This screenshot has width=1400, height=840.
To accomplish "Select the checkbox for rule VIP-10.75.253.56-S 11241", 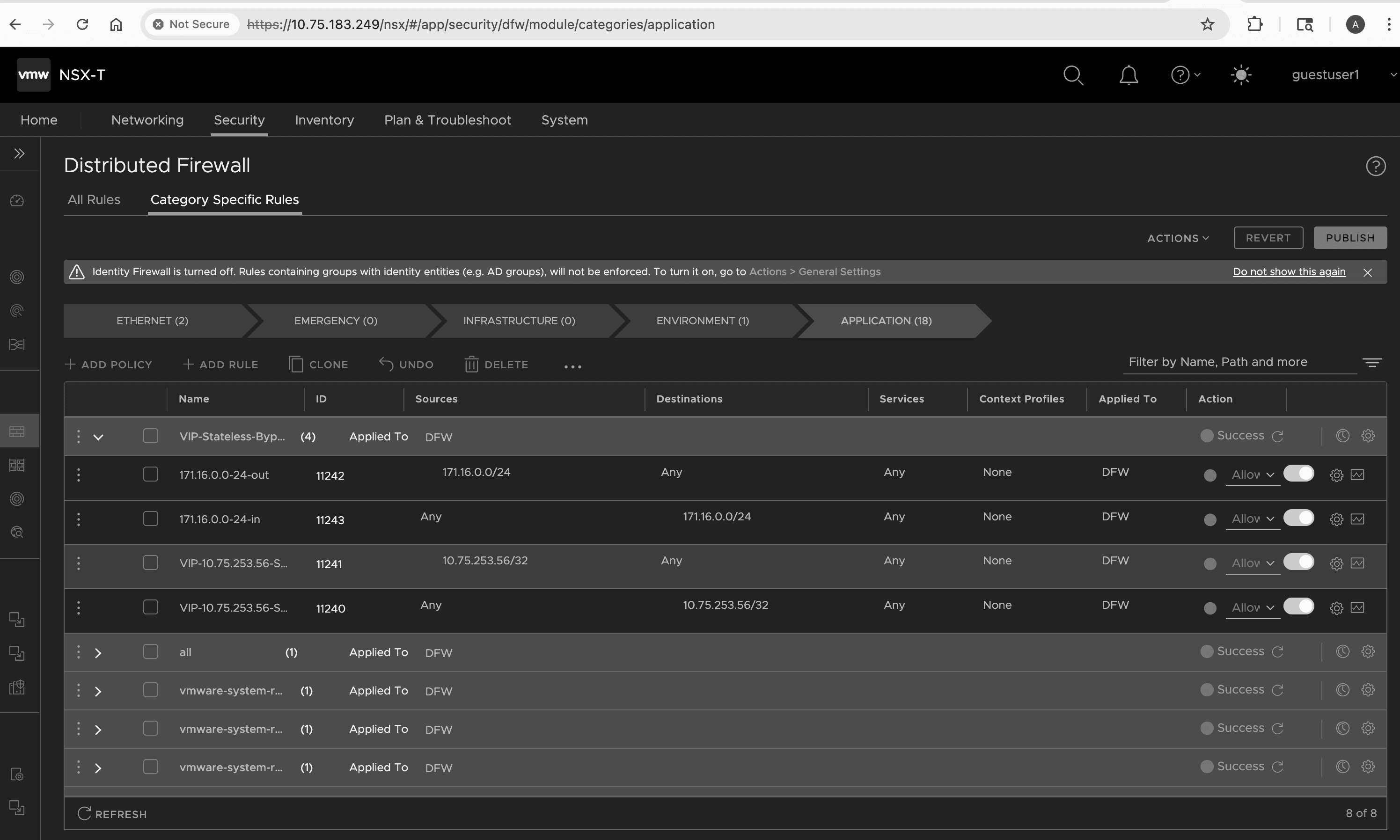I will tap(150, 562).
